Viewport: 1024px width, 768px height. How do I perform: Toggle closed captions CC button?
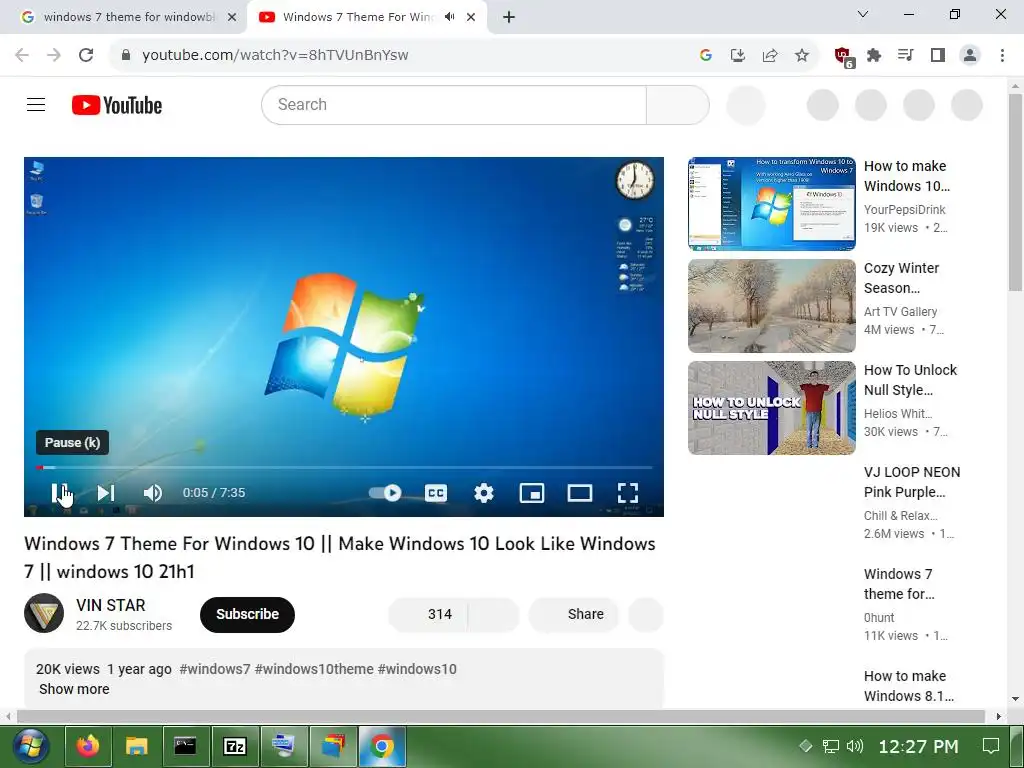coord(436,493)
